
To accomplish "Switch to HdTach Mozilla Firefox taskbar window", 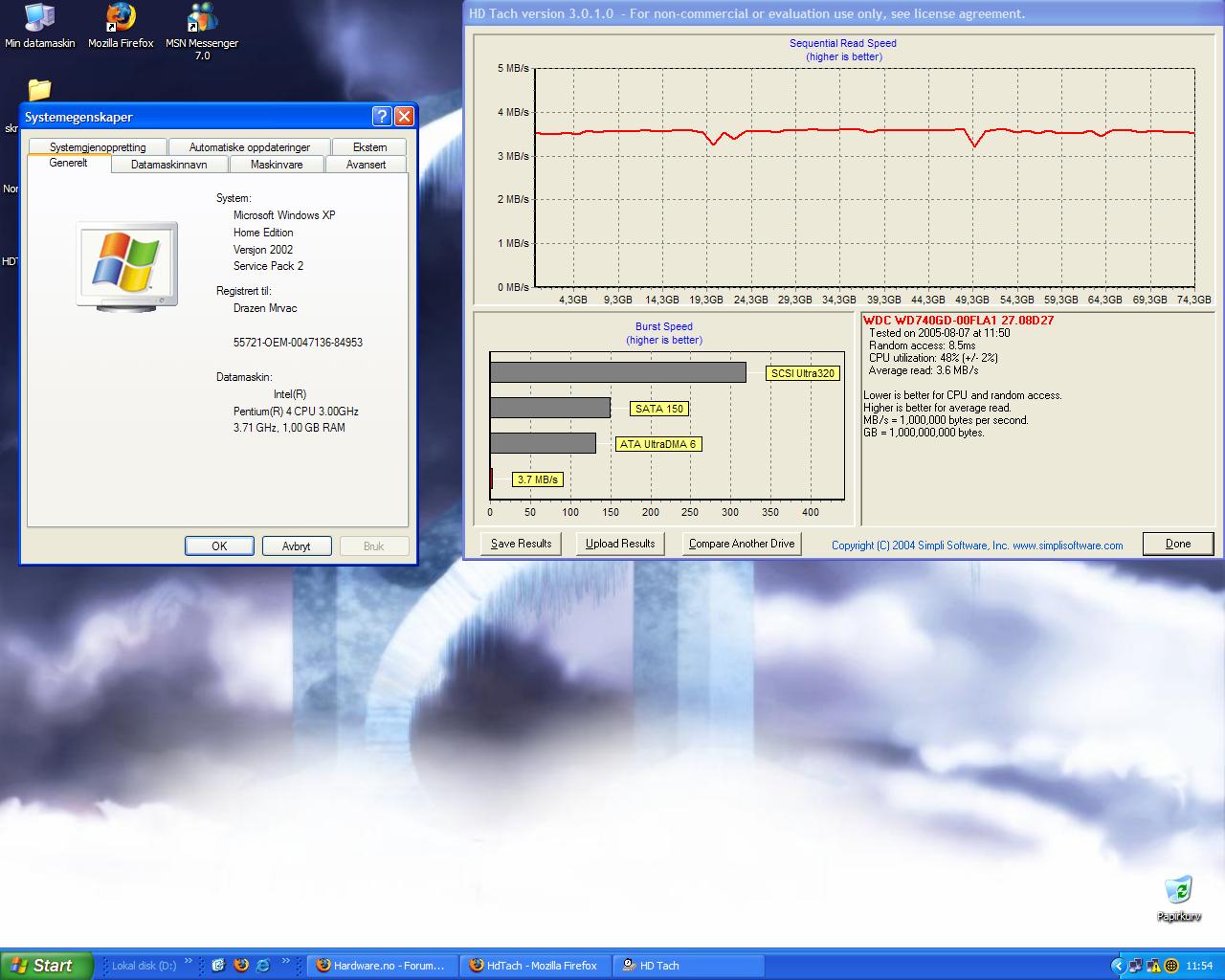I will (536, 966).
